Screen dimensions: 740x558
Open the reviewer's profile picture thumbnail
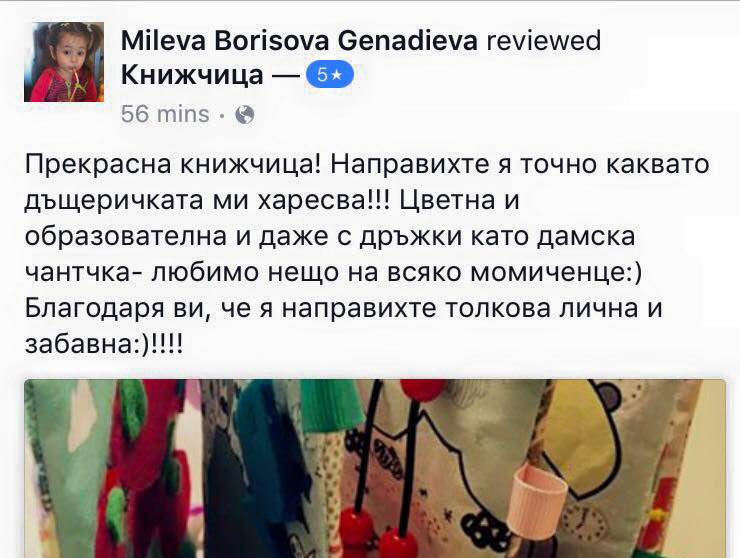point(64,62)
